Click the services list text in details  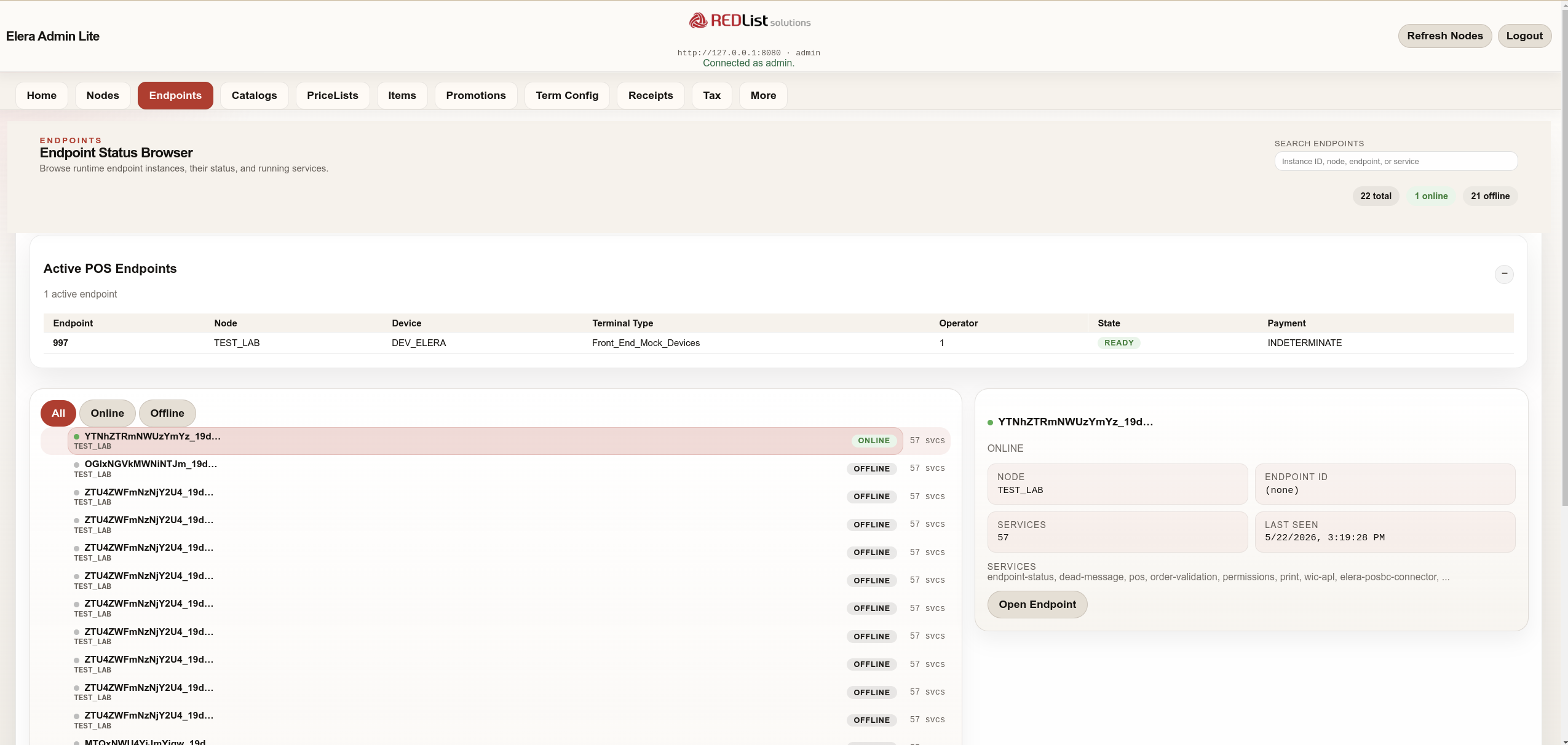[x=1218, y=577]
